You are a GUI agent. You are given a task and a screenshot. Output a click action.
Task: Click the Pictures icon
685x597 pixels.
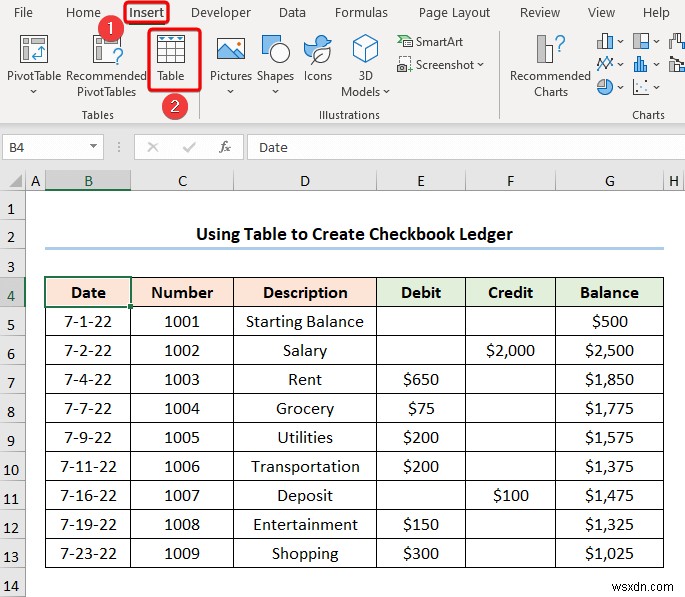point(231,49)
